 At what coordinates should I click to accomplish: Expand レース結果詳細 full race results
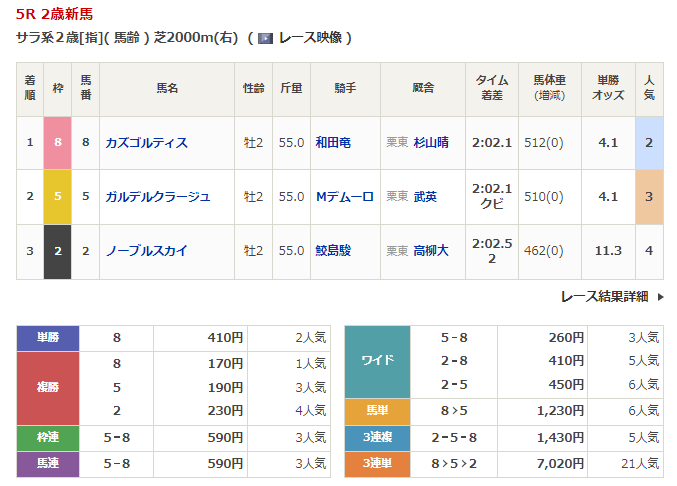(604, 296)
